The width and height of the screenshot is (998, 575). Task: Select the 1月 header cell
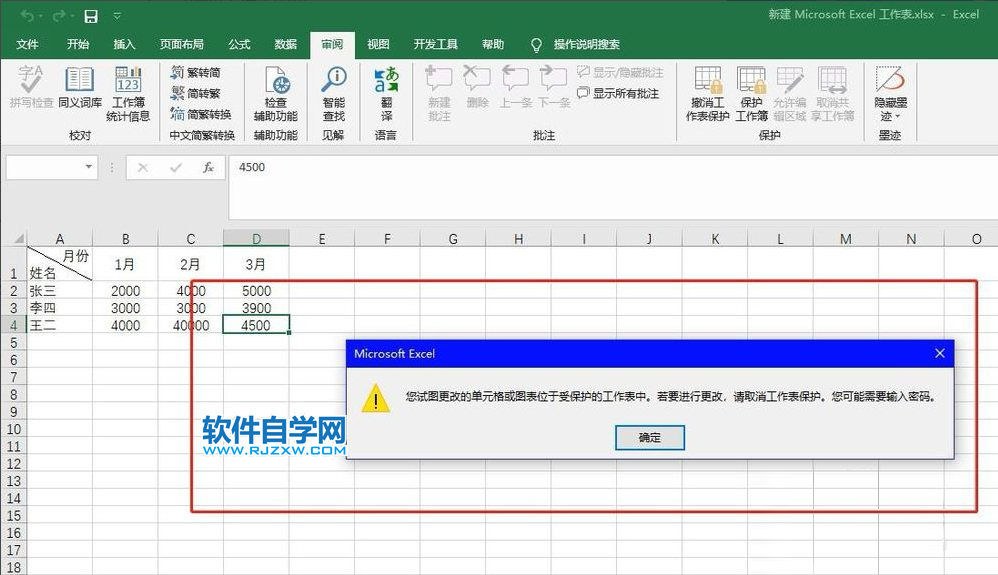coord(125,264)
